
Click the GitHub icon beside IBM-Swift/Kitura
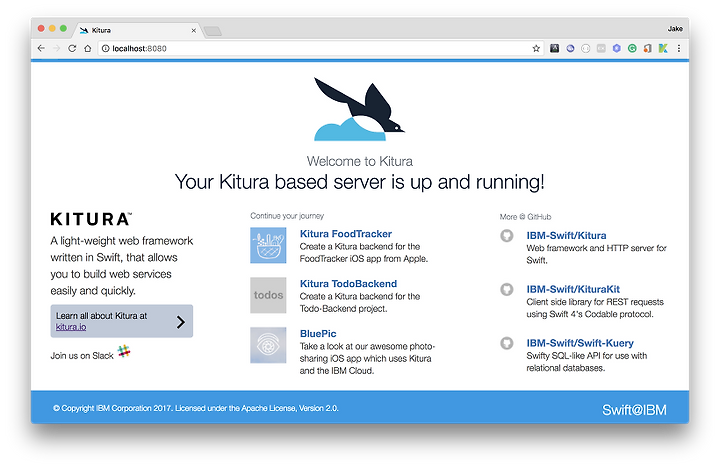pos(506,236)
